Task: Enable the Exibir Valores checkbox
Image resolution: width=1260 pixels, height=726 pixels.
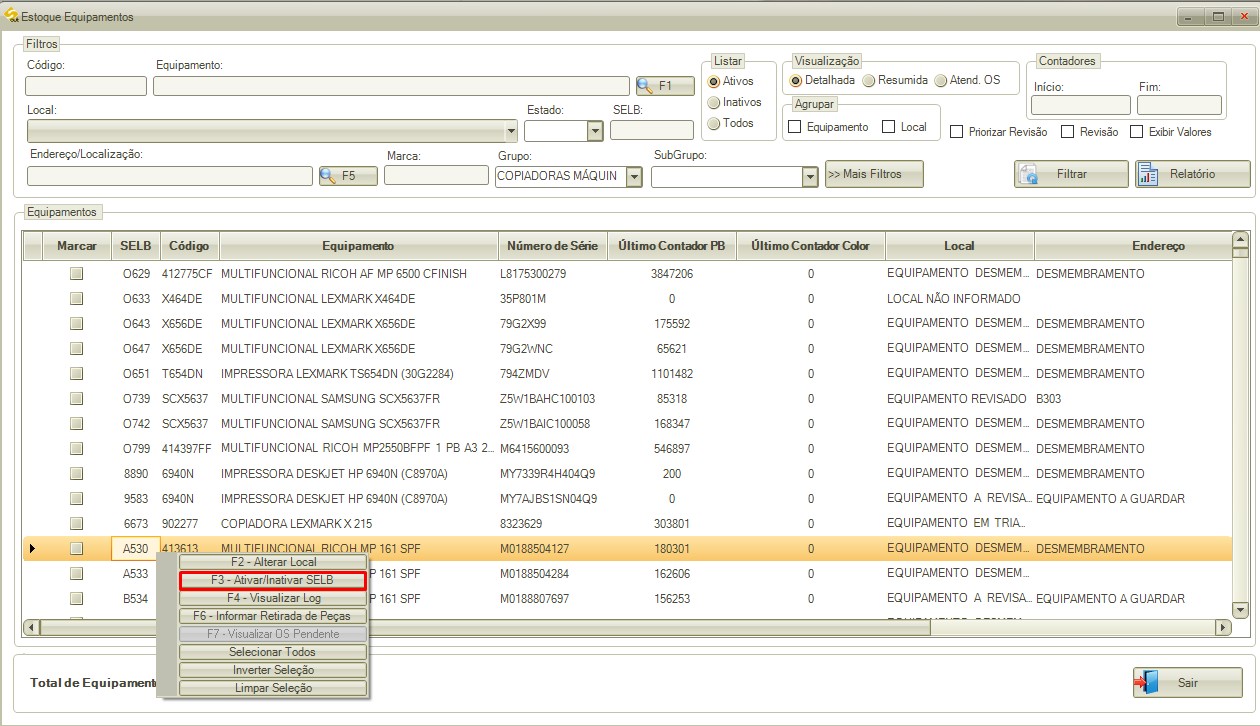Action: click(1137, 132)
